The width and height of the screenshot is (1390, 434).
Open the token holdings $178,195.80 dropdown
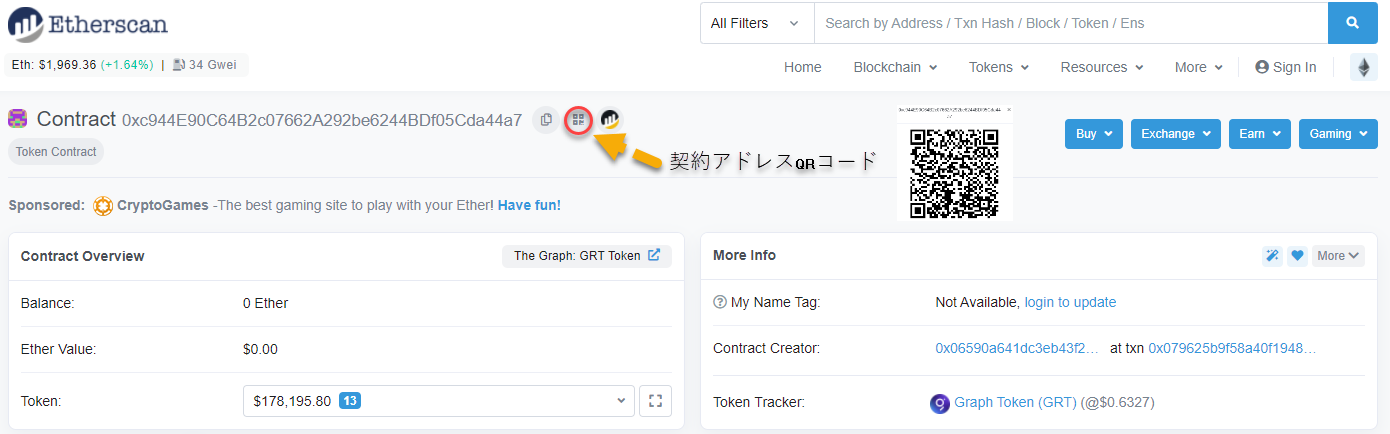pyautogui.click(x=439, y=401)
